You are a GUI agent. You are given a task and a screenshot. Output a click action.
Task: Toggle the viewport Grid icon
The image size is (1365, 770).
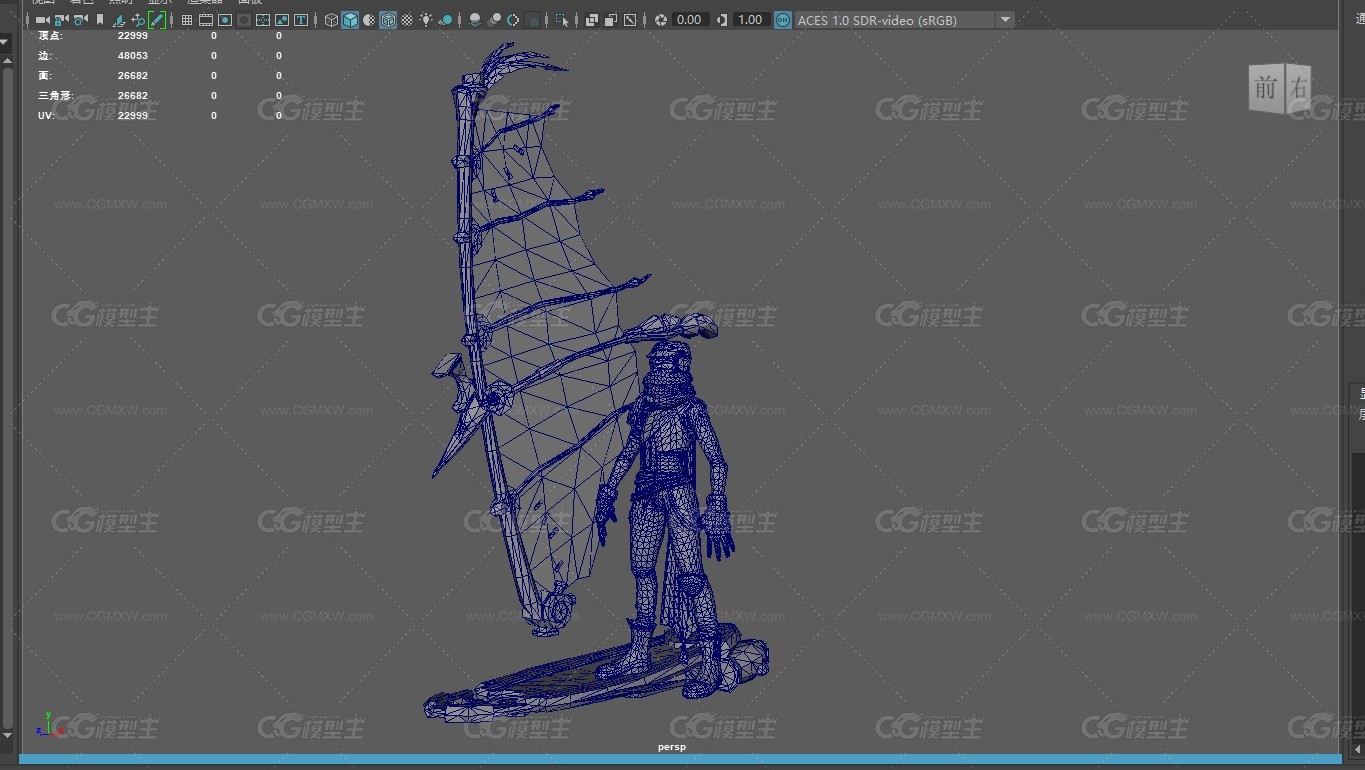(x=187, y=20)
